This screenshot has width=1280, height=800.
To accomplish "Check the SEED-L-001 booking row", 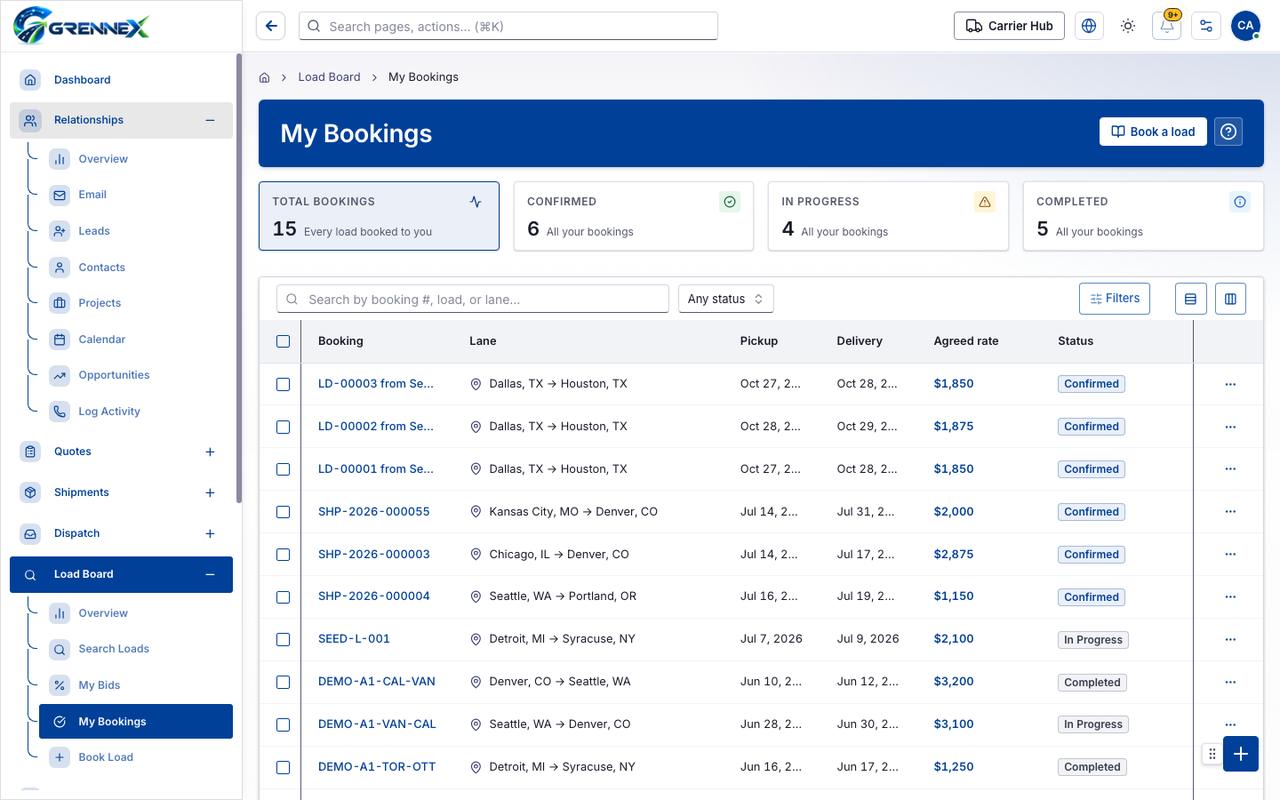I will click(x=283, y=639).
